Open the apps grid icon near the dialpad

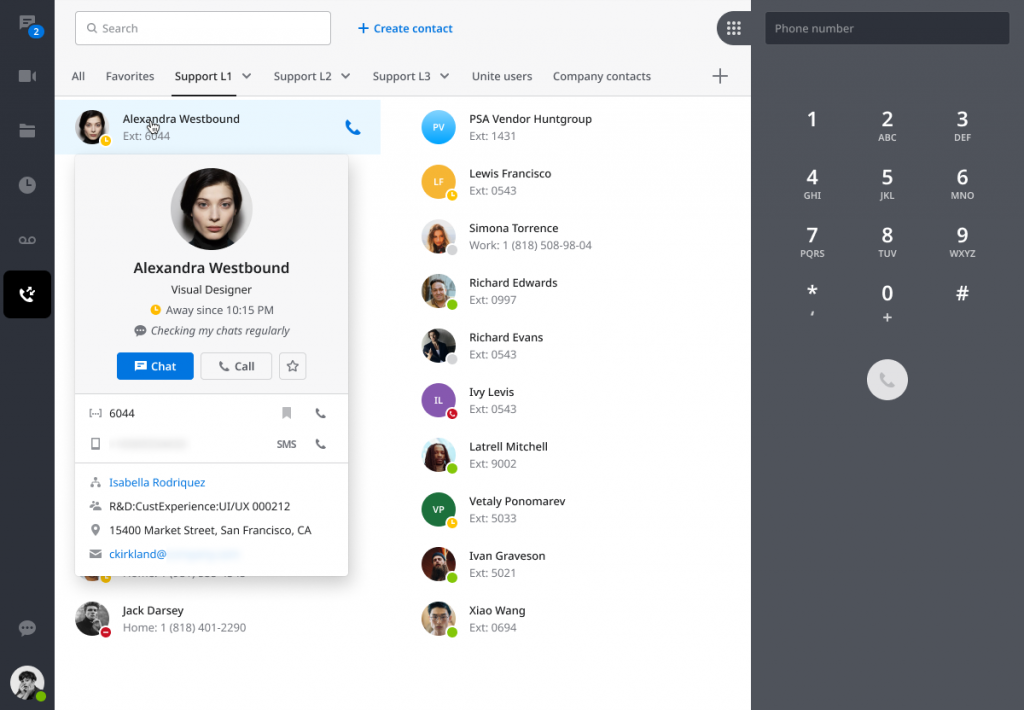(735, 28)
